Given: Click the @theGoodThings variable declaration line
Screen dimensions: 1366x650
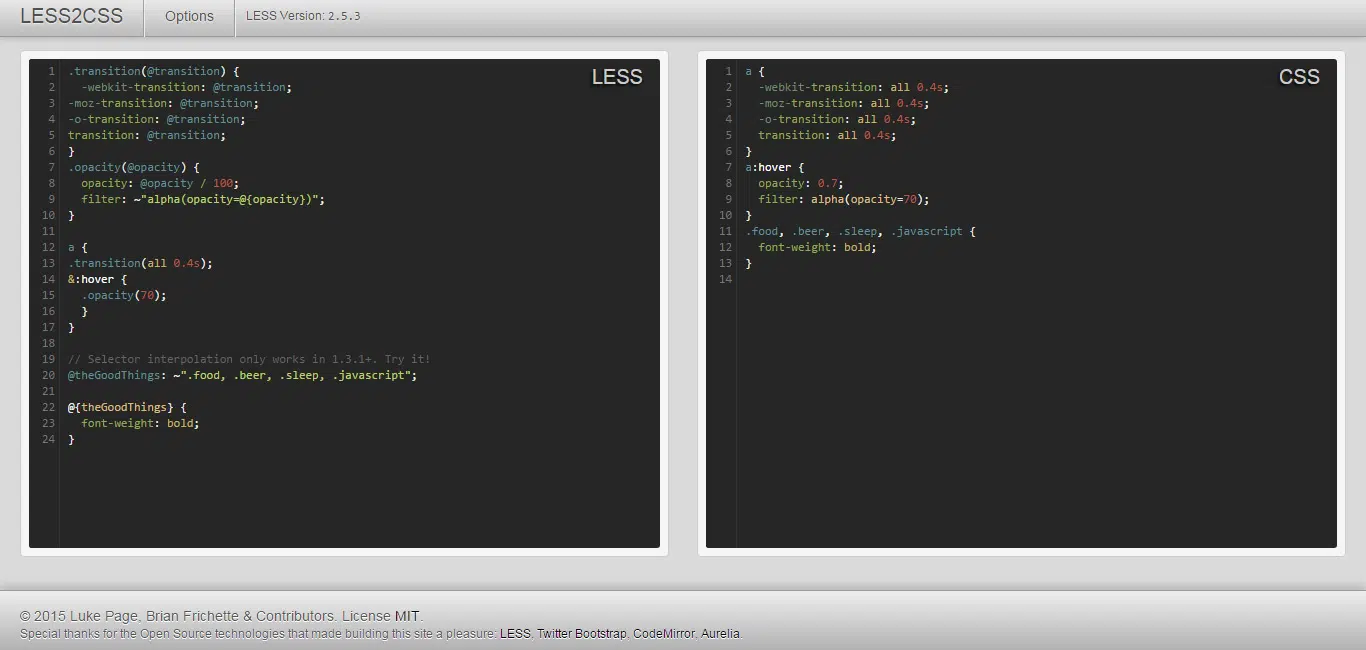Looking at the screenshot, I should point(242,375).
